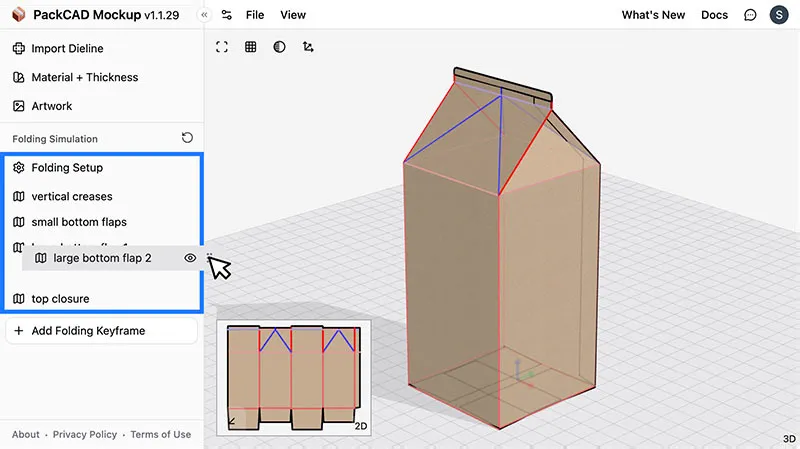Click the map icon next to small bottom flaps
800x449 pixels.
(x=19, y=222)
